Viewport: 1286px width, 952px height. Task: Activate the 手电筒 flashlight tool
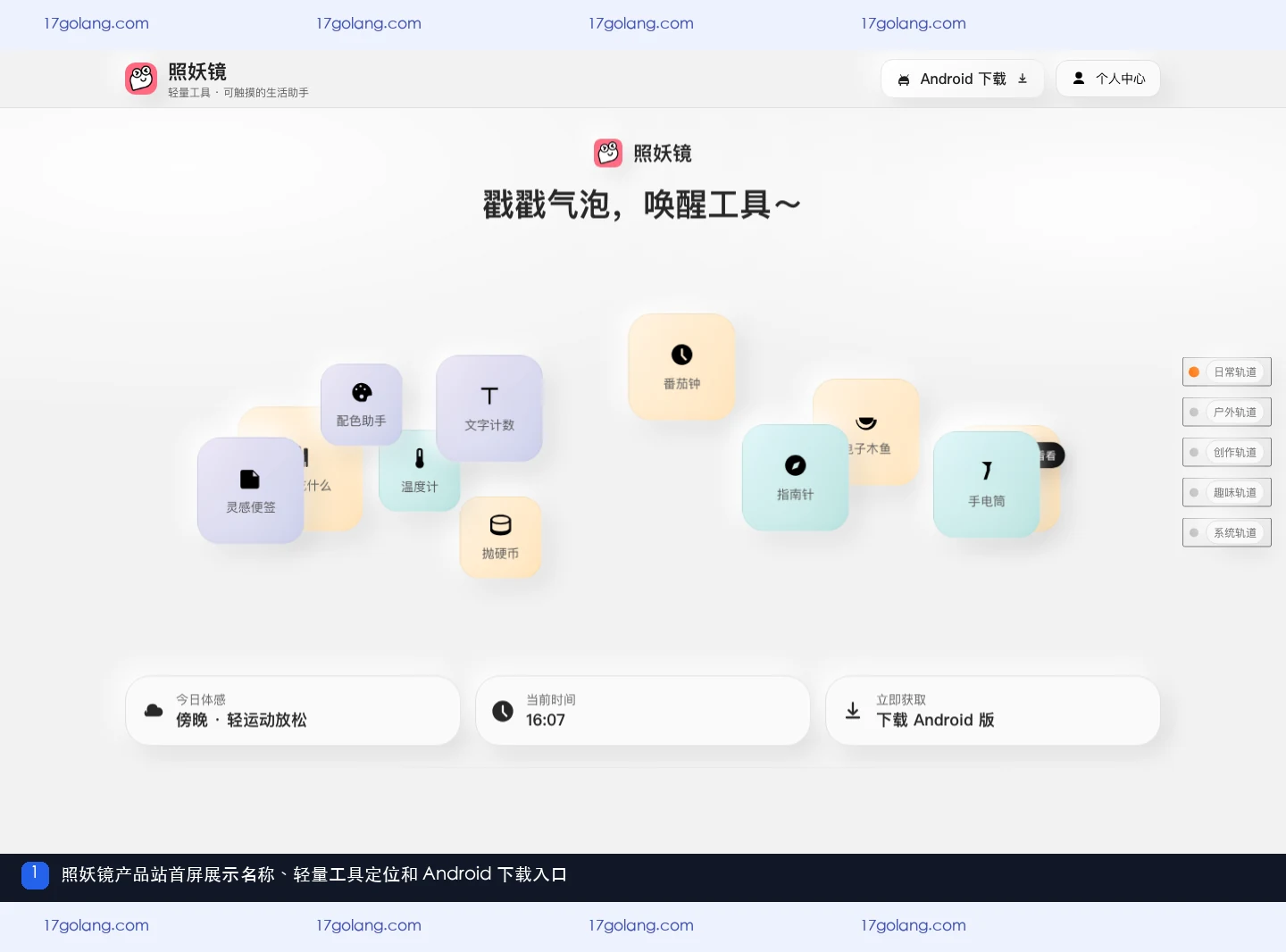pyautogui.click(x=987, y=484)
